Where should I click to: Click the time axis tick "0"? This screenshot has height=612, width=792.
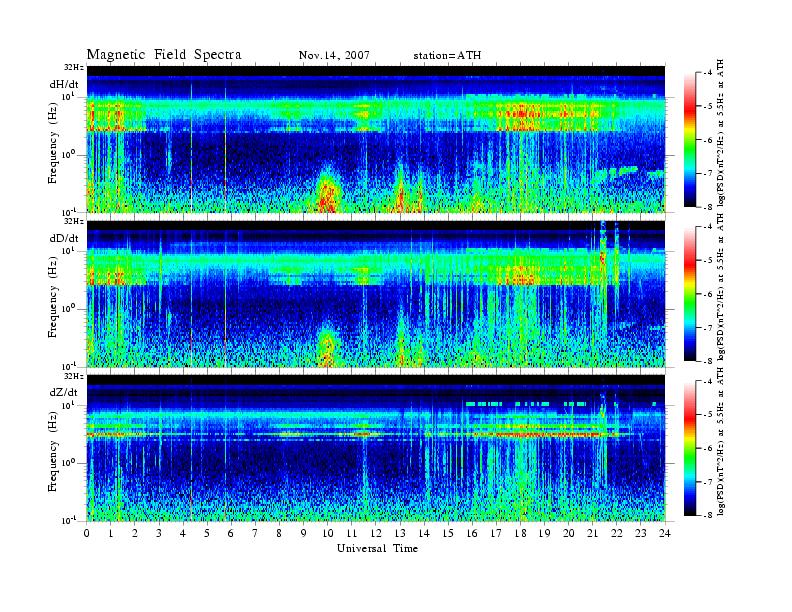tap(87, 533)
